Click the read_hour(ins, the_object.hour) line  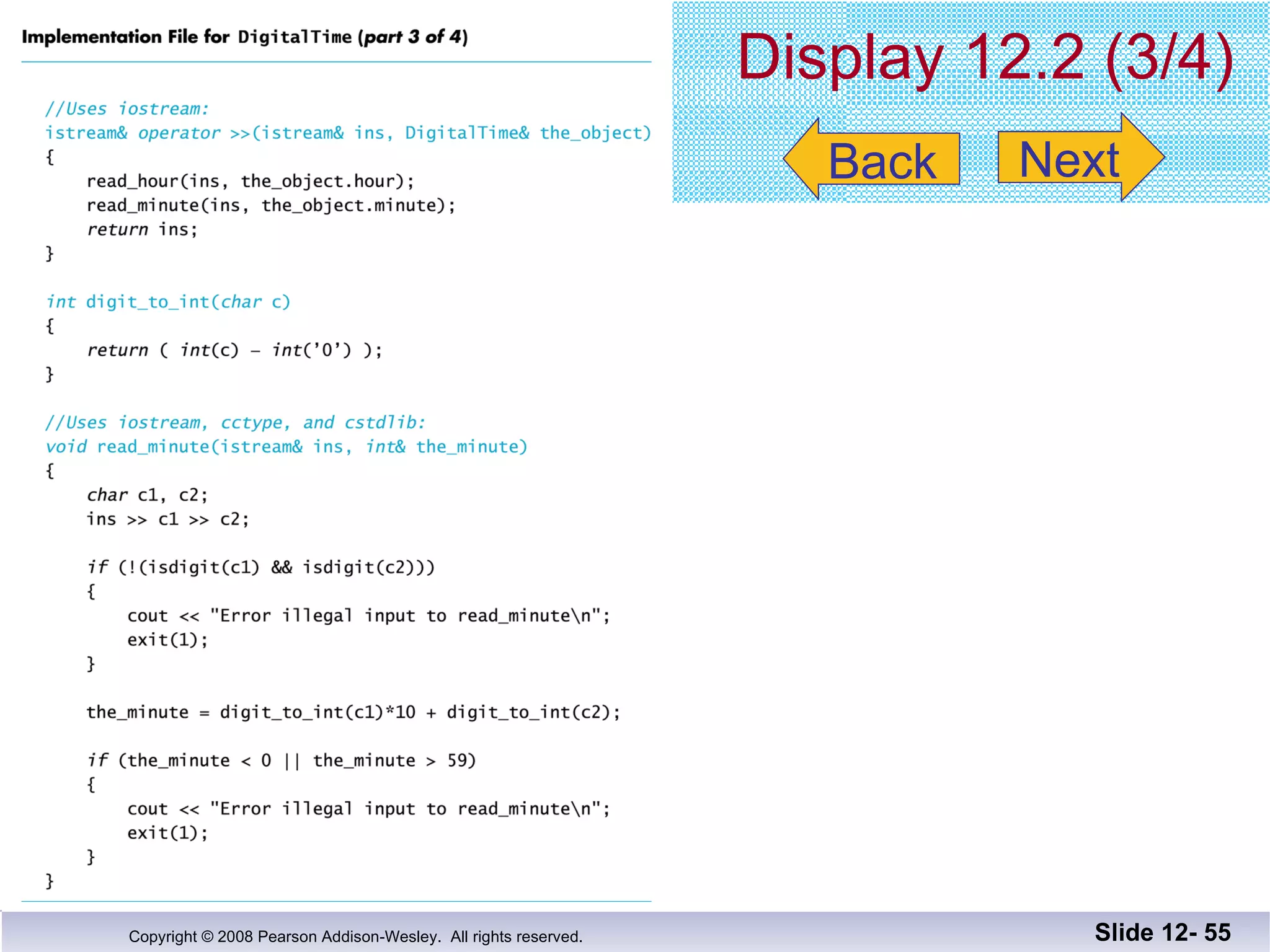point(250,182)
